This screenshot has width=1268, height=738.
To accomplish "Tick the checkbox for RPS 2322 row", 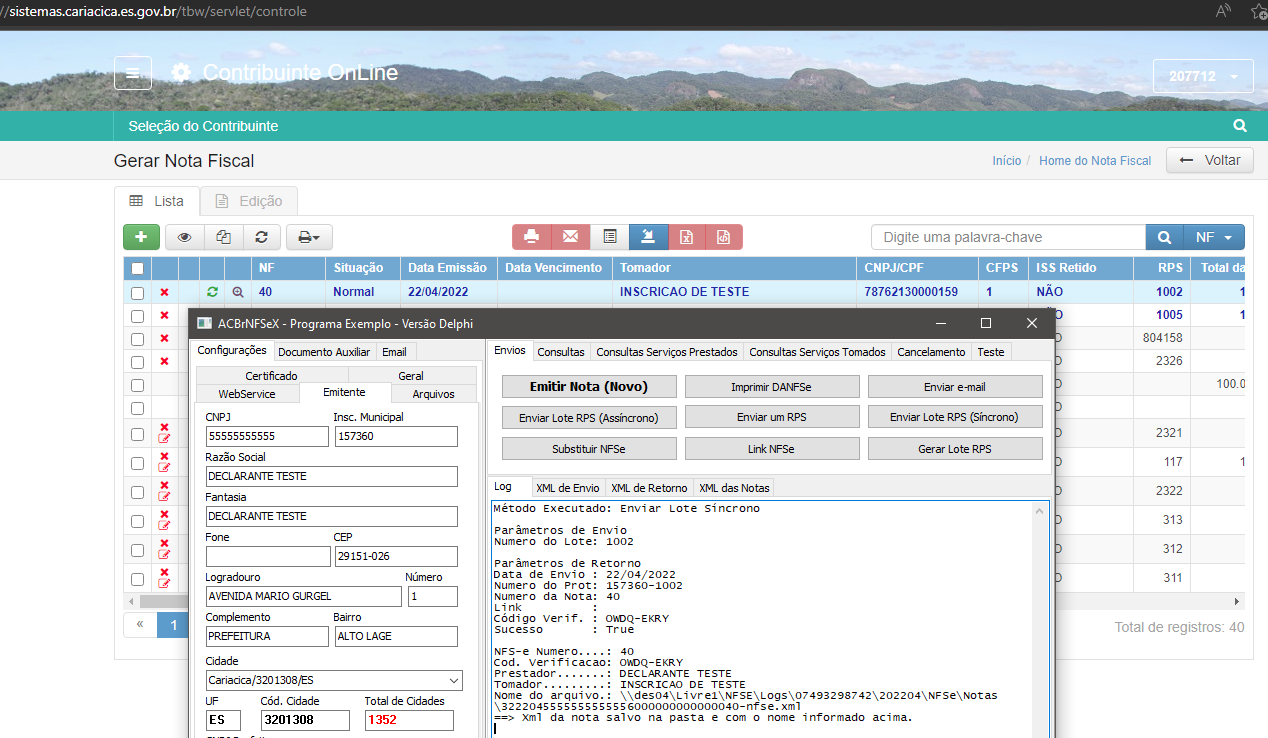I will pos(137,491).
